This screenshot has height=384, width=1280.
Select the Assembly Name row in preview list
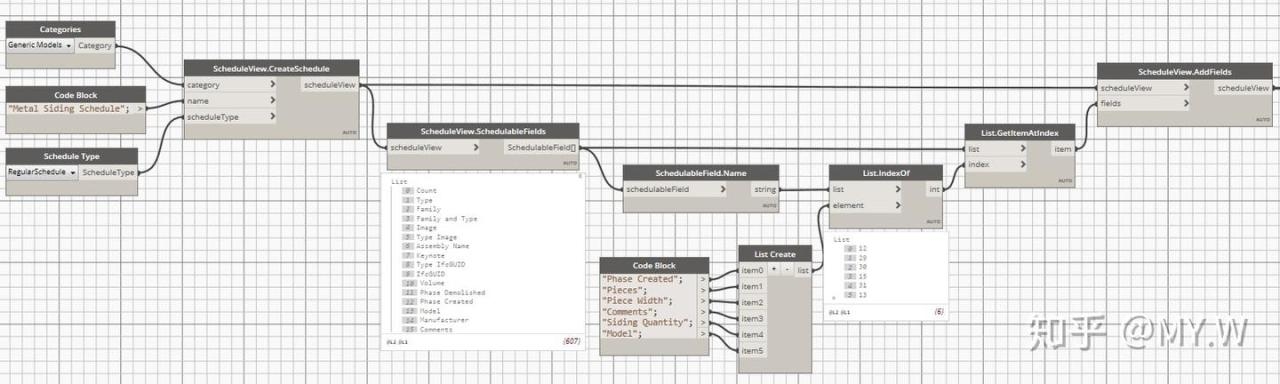click(x=443, y=246)
